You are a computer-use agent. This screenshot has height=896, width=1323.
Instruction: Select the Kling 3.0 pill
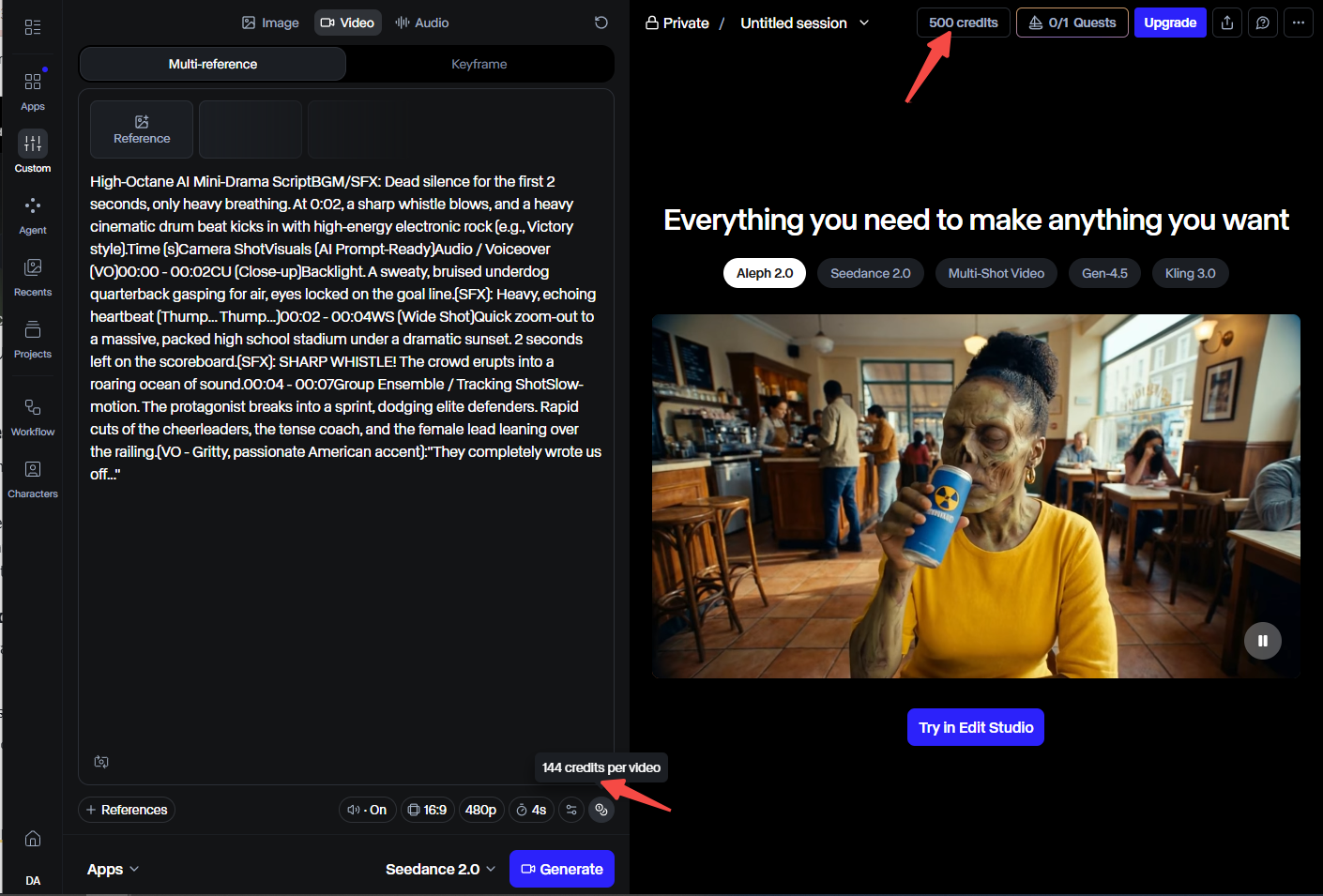[x=1191, y=273]
